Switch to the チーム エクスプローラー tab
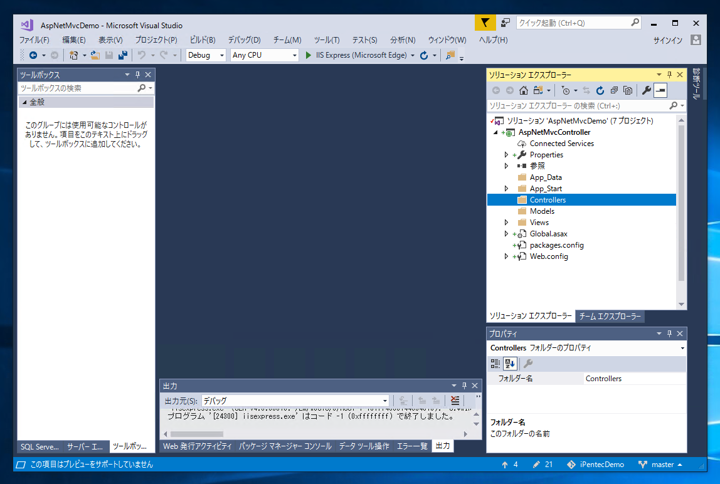Screen dimensions: 720x484 pyautogui.click(x=609, y=316)
